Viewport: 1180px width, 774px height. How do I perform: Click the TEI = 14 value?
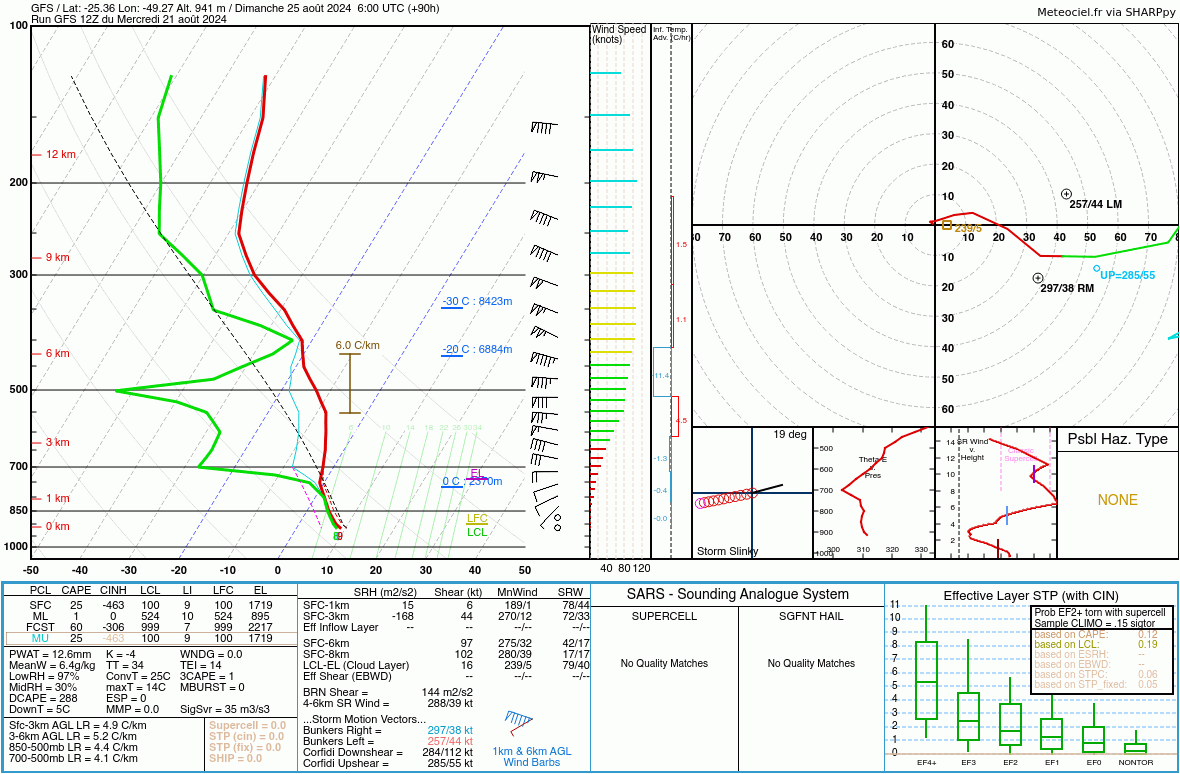coord(201,665)
